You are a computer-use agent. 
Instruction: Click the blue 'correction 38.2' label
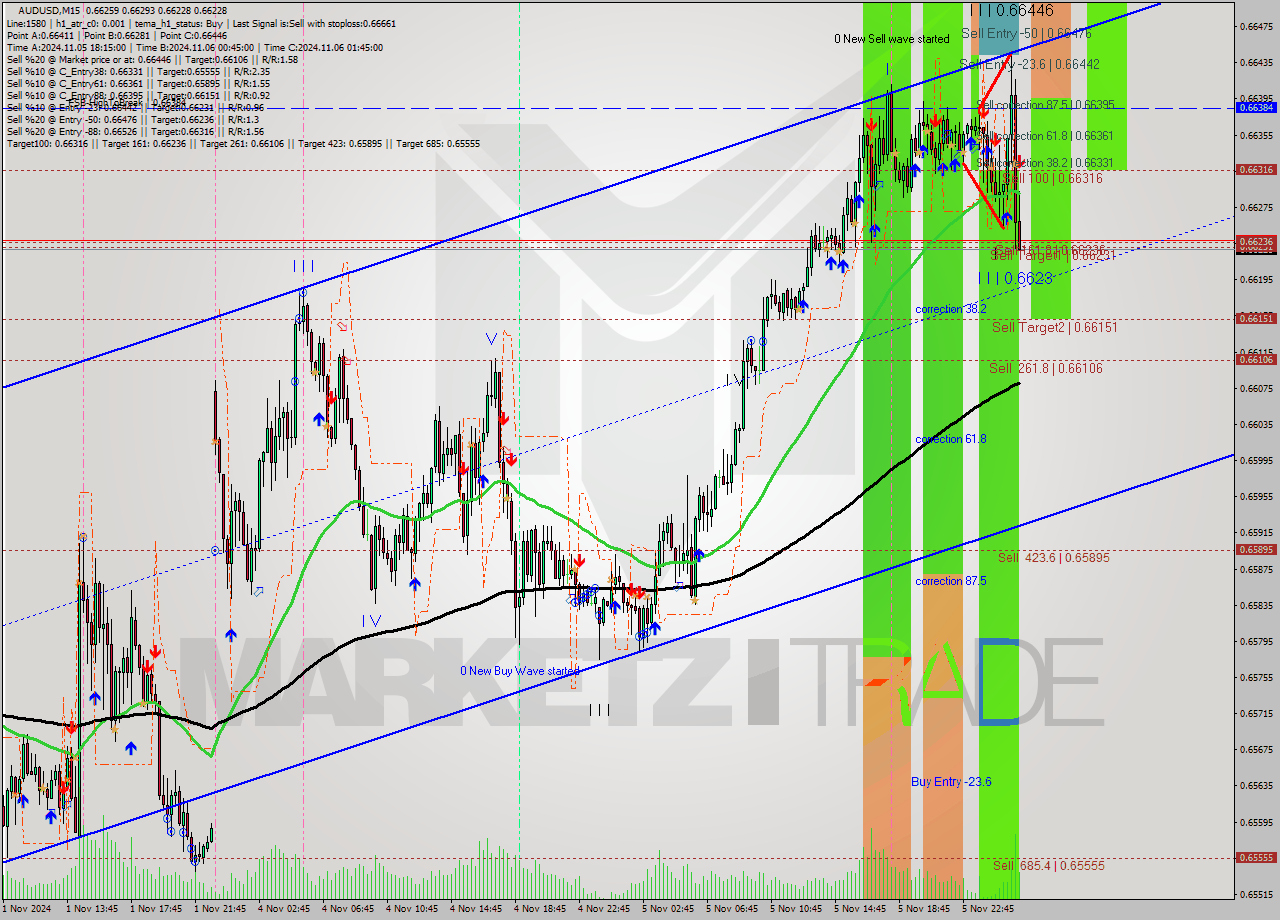click(951, 309)
